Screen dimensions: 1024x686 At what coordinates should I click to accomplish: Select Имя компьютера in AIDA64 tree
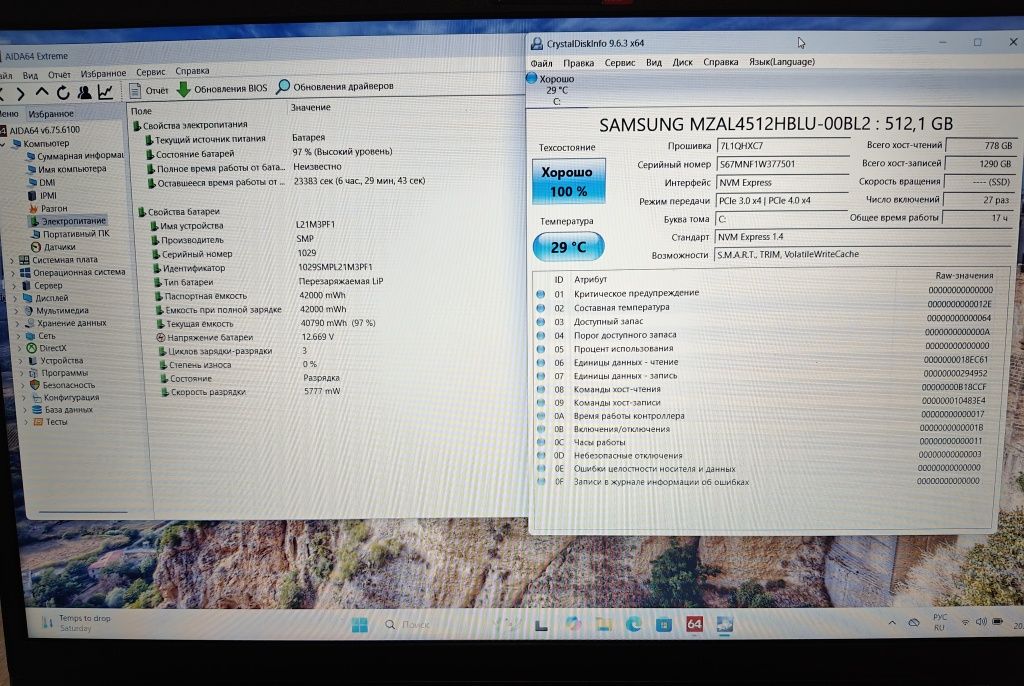coord(67,169)
